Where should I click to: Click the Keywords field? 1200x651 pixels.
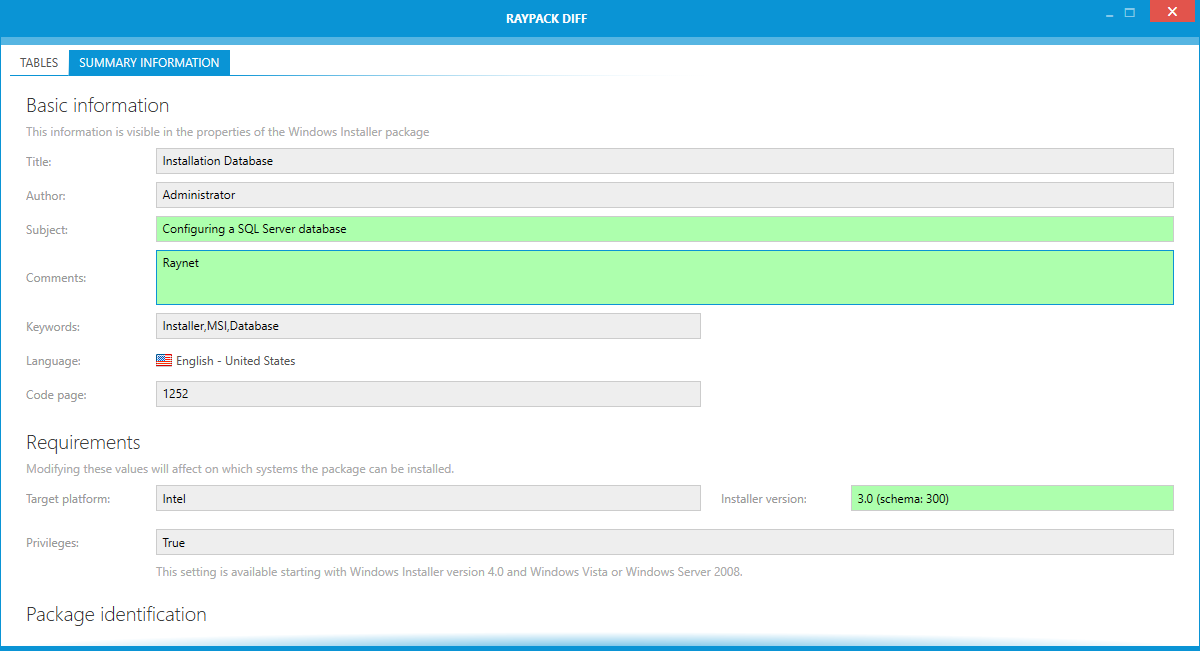pos(428,326)
